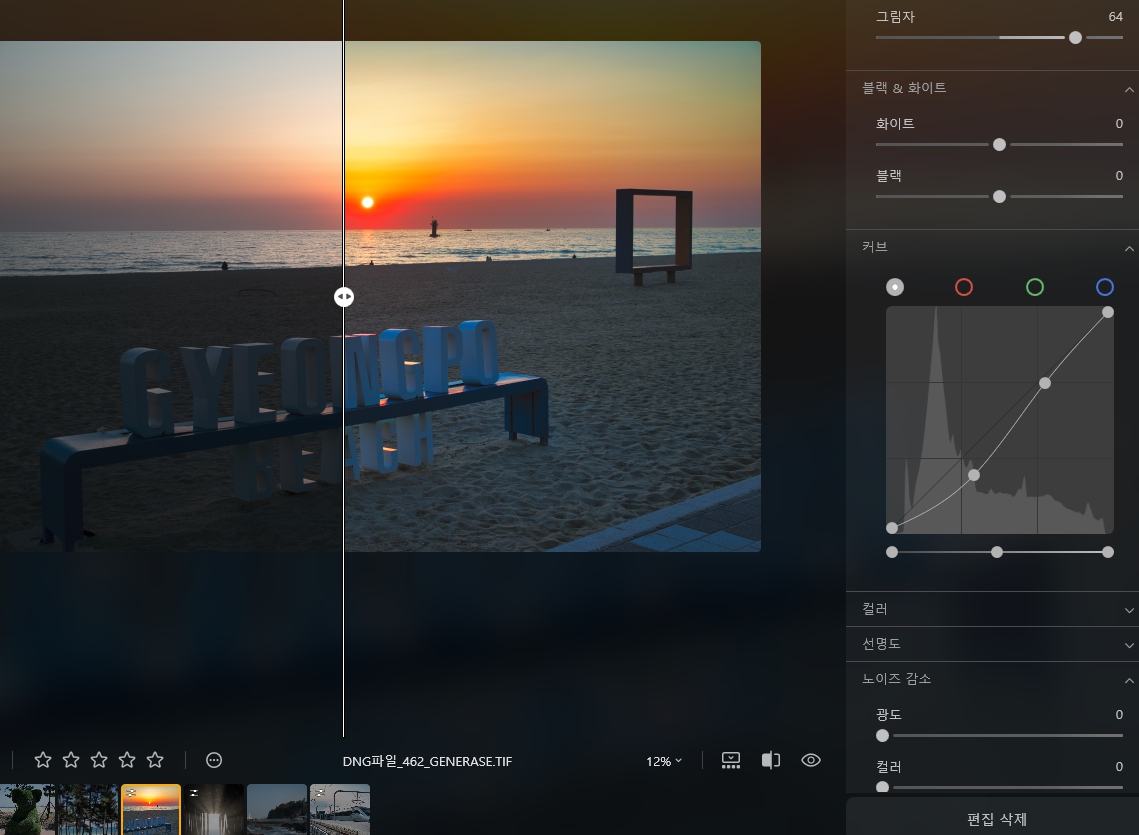Collapse the 블랙 & 화이트 section
Screen dimensions: 1139x835
(x=1129, y=89)
